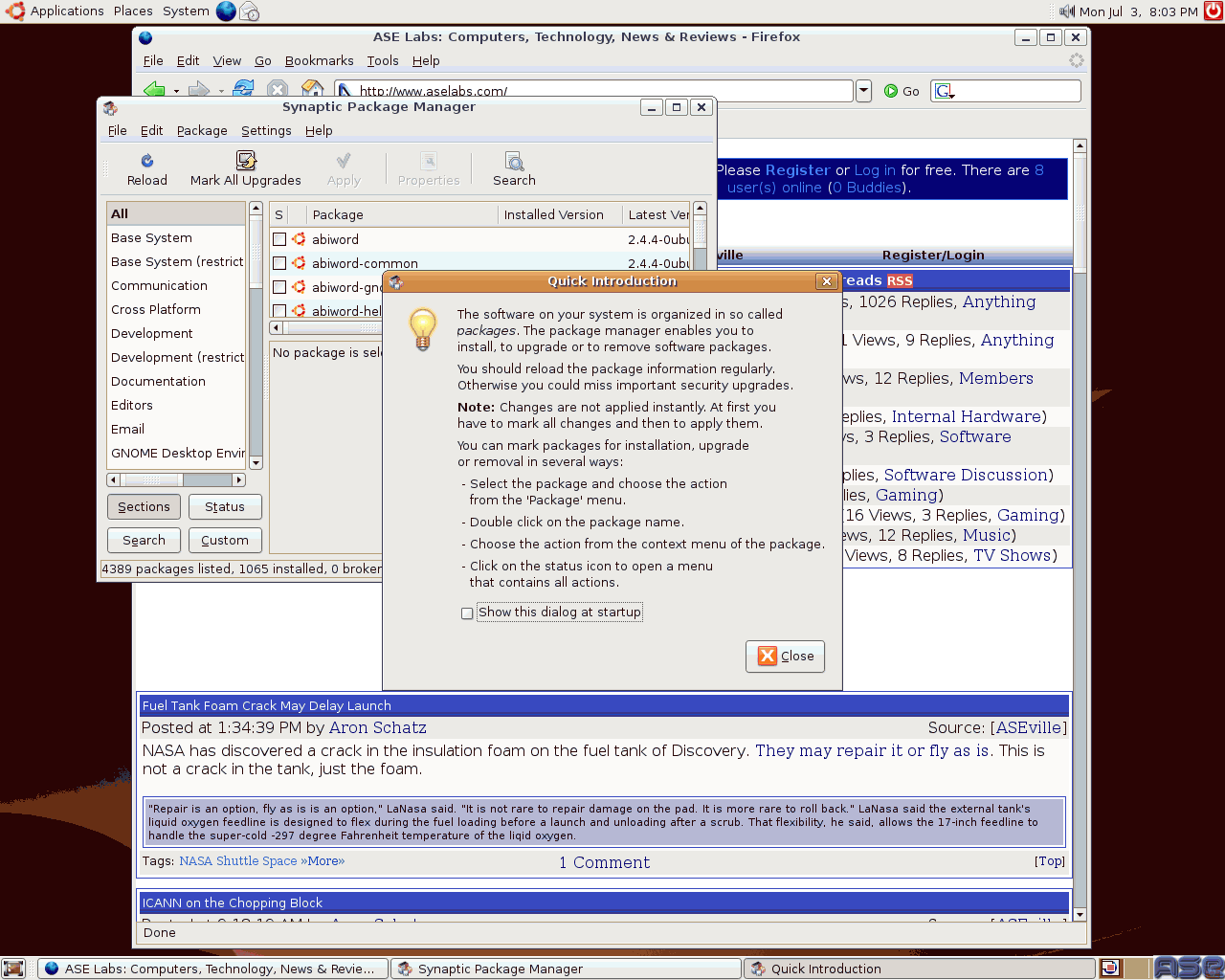The width and height of the screenshot is (1225, 980).
Task: Click the 1 Comment link under the fuel tank article
Action: pyautogui.click(x=605, y=862)
